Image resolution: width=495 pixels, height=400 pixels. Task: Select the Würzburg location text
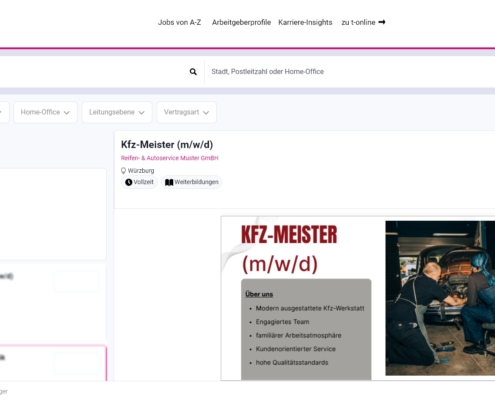click(141, 171)
